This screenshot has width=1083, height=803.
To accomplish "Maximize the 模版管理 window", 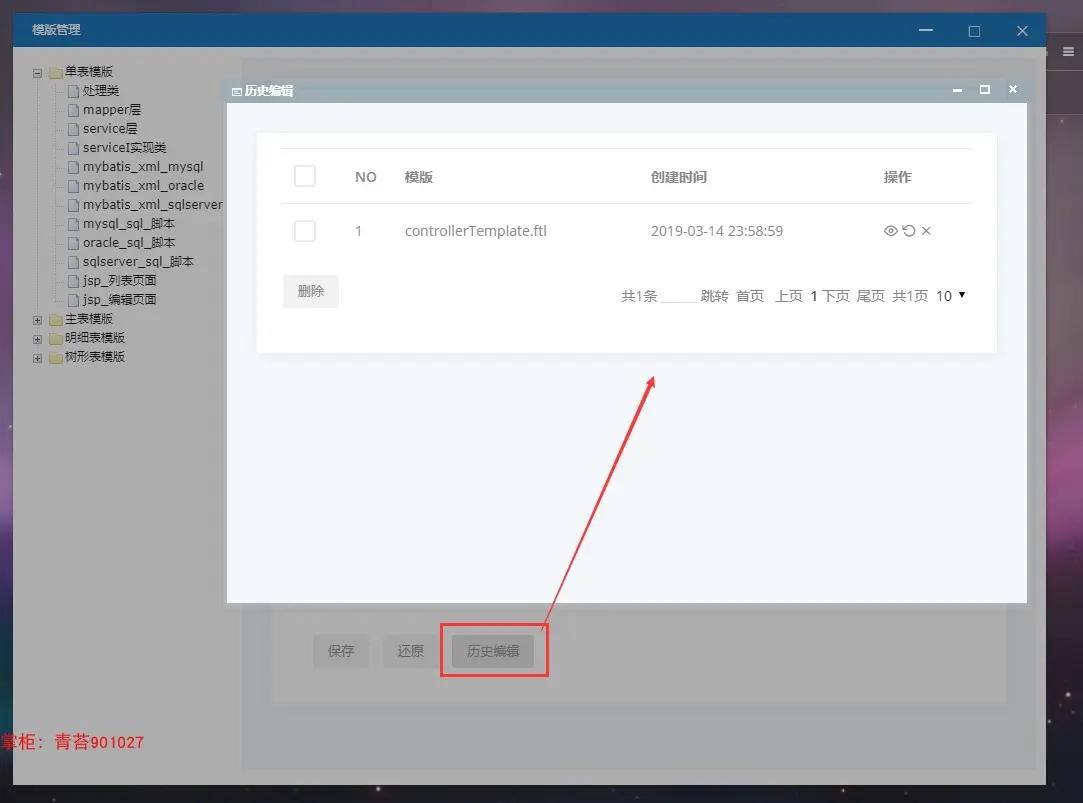I will (x=974, y=31).
